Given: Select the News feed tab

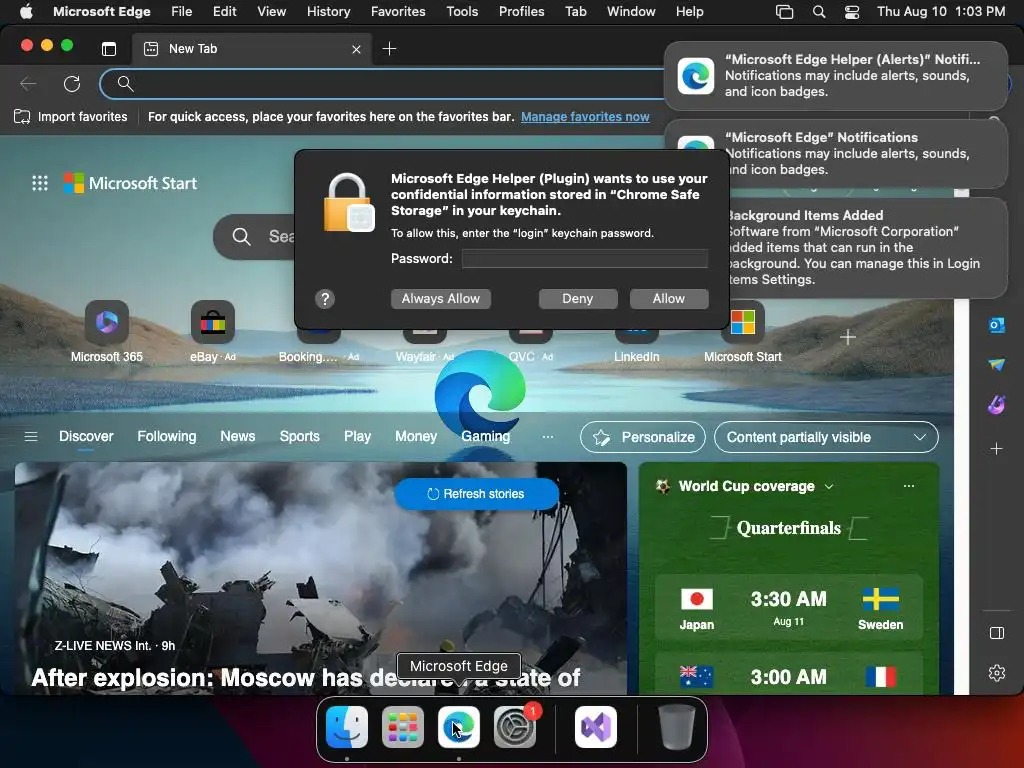Looking at the screenshot, I should [238, 436].
